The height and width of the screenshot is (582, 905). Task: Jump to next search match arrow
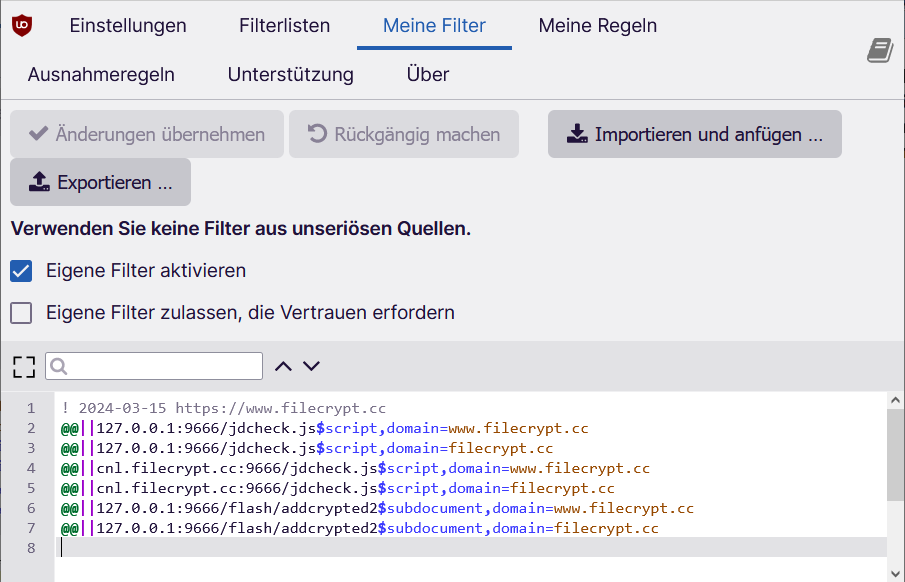coord(311,366)
